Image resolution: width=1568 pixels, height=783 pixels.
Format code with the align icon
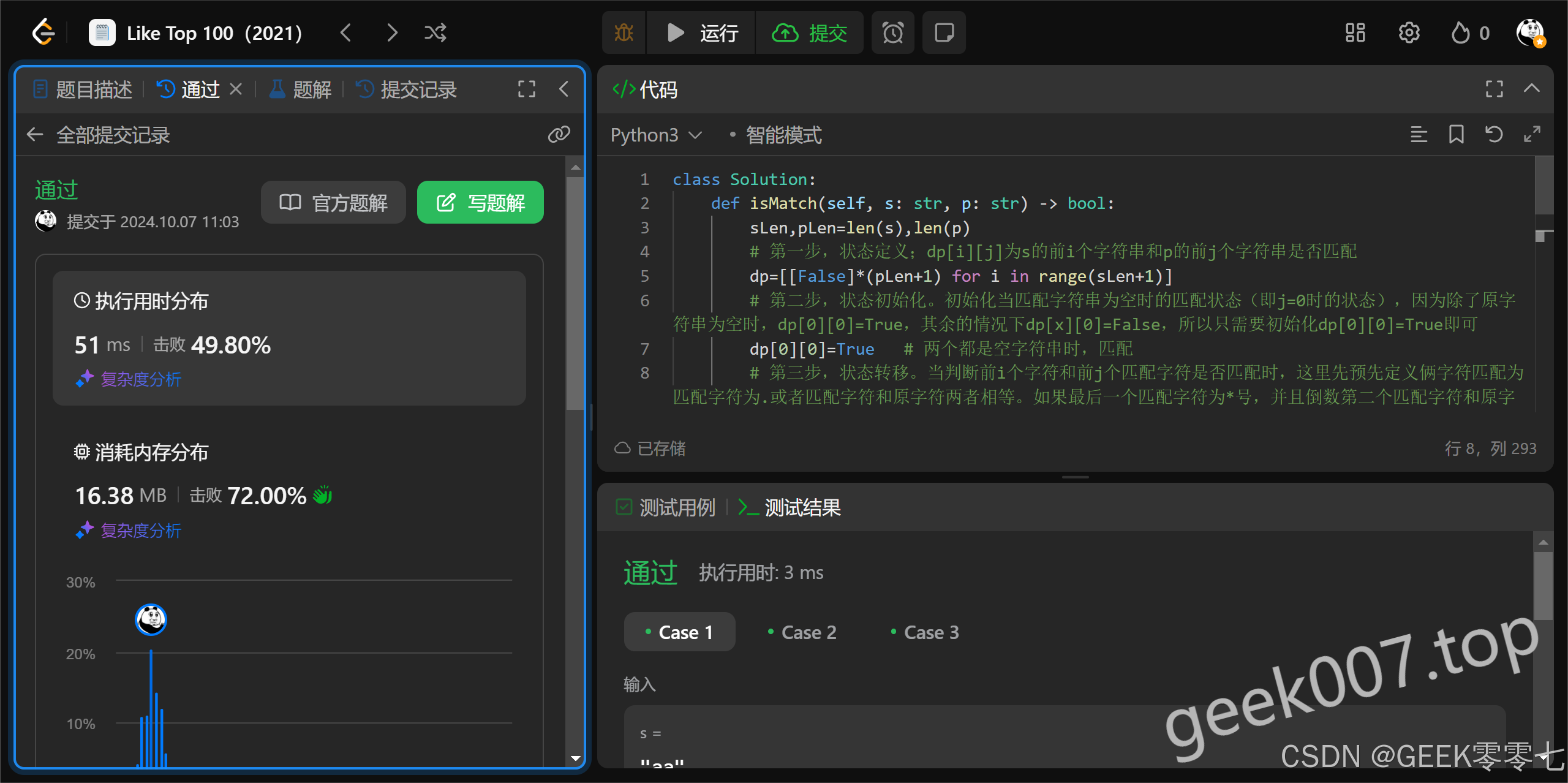point(1419,134)
